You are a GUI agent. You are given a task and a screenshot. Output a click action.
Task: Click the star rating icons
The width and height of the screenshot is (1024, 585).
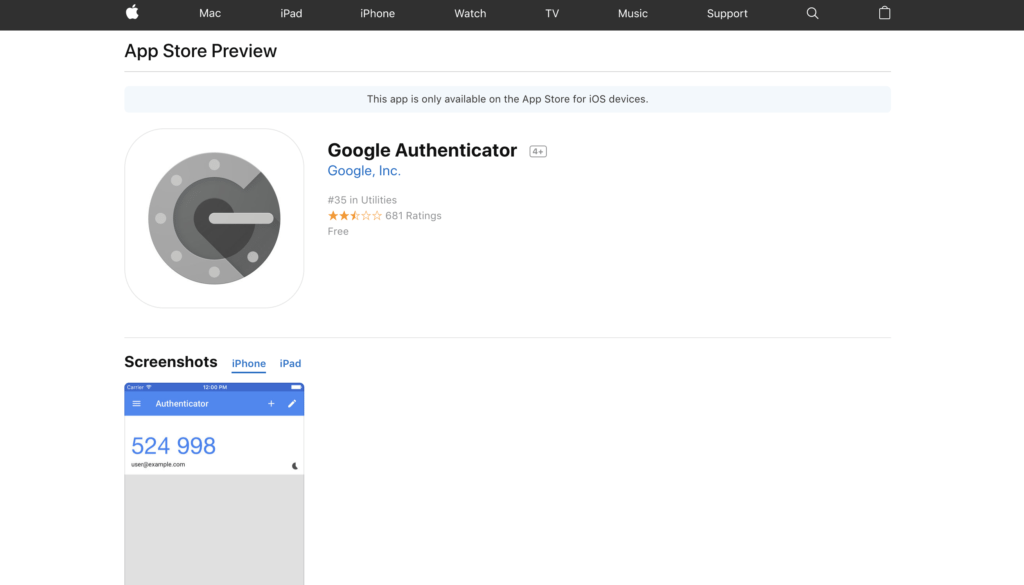pos(355,215)
